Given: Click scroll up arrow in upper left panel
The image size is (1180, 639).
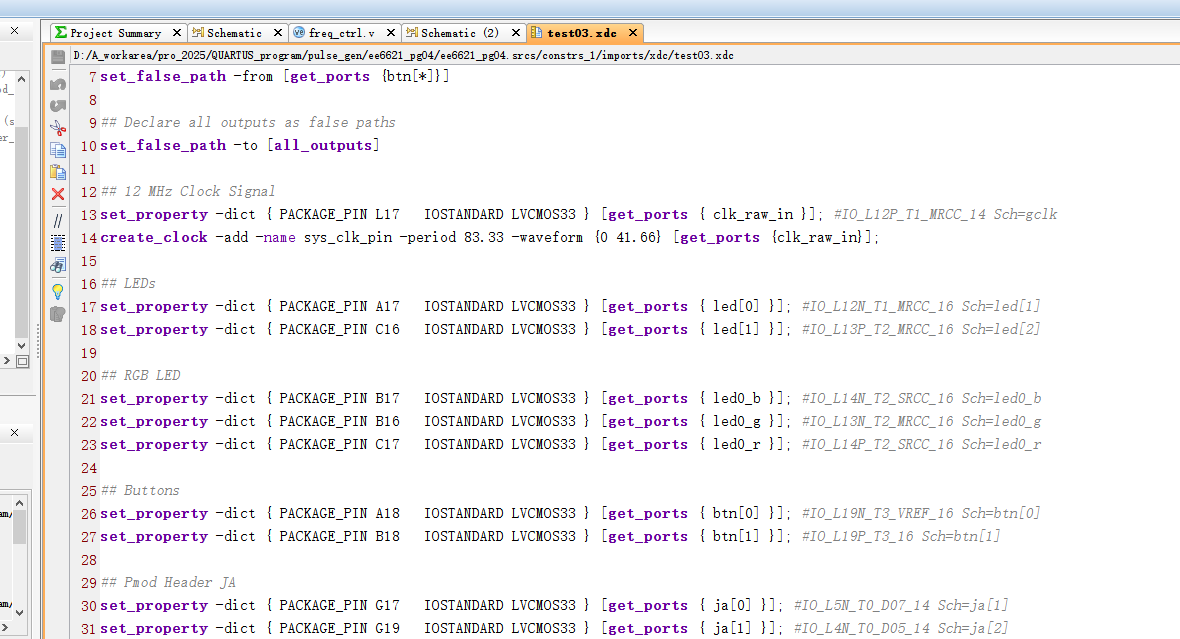Looking at the screenshot, I should [x=21, y=79].
